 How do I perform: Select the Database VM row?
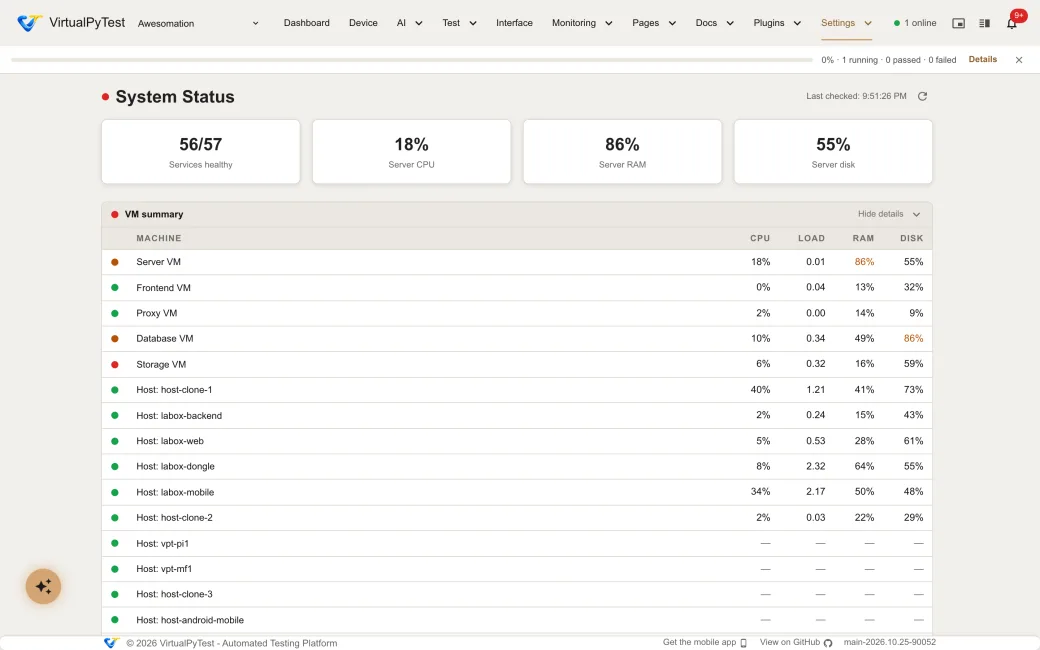(x=517, y=338)
